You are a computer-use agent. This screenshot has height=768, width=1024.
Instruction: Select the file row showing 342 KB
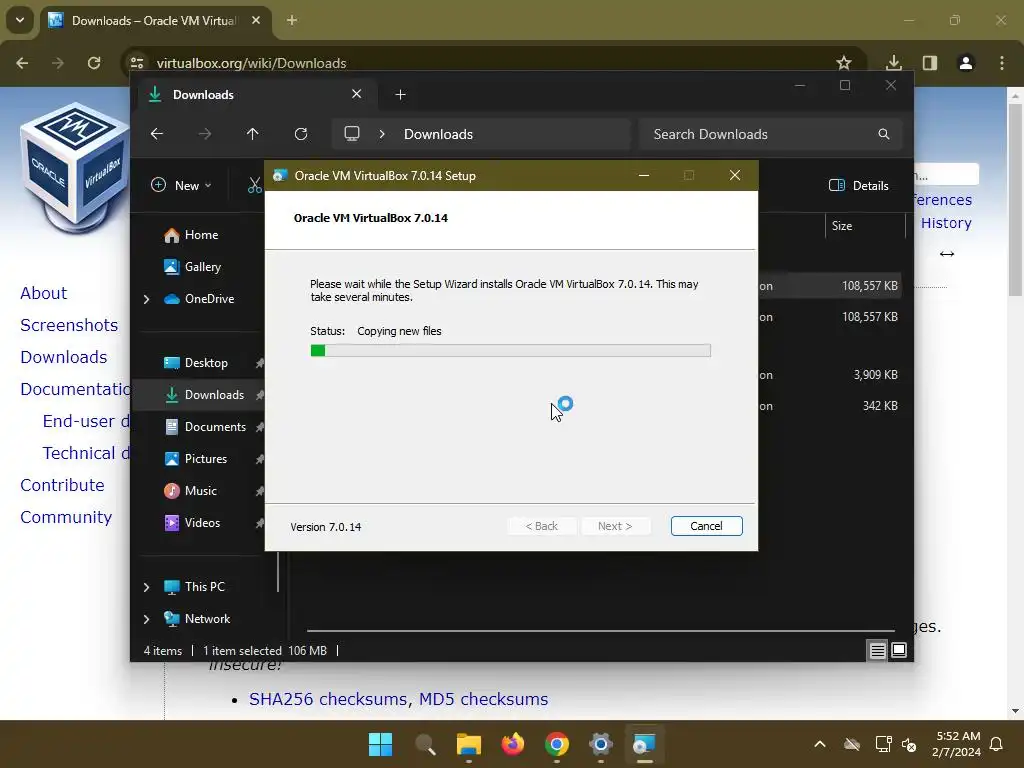[x=829, y=406]
